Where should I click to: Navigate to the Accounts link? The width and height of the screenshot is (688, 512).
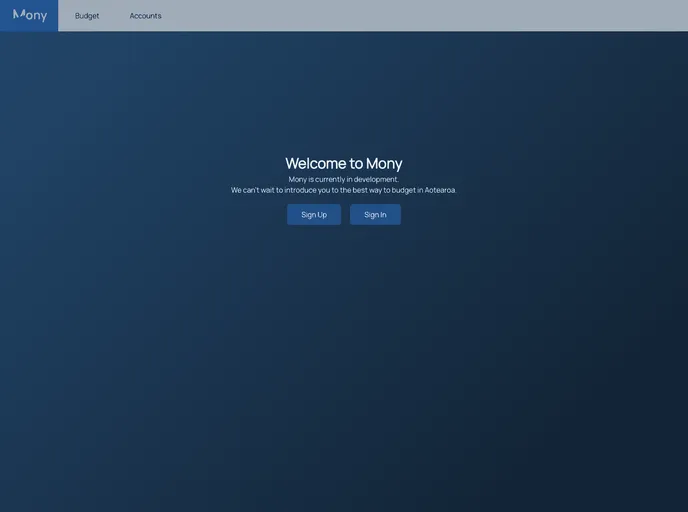click(145, 16)
